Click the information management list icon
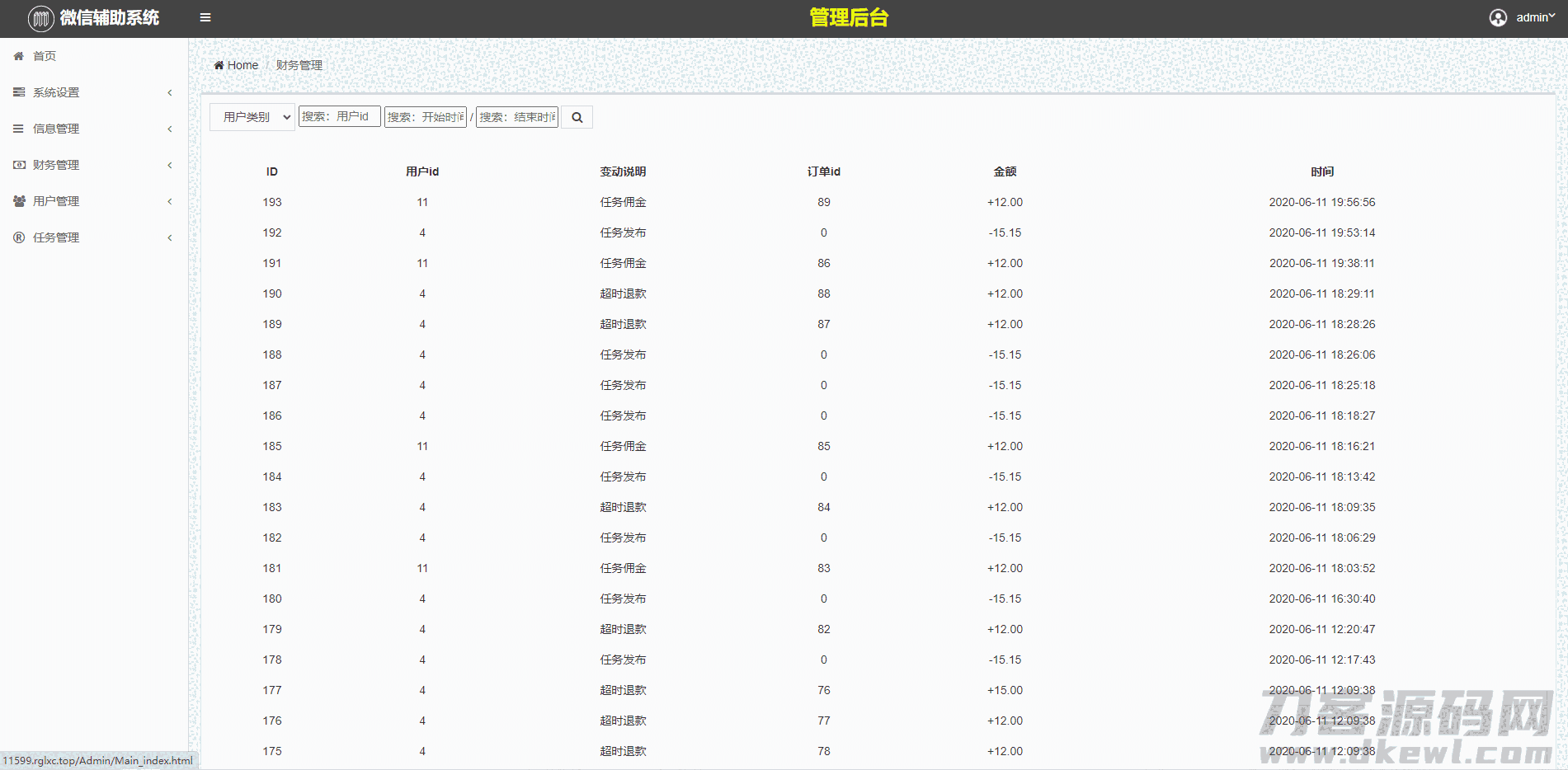Image resolution: width=1568 pixels, height=770 pixels. coord(19,129)
